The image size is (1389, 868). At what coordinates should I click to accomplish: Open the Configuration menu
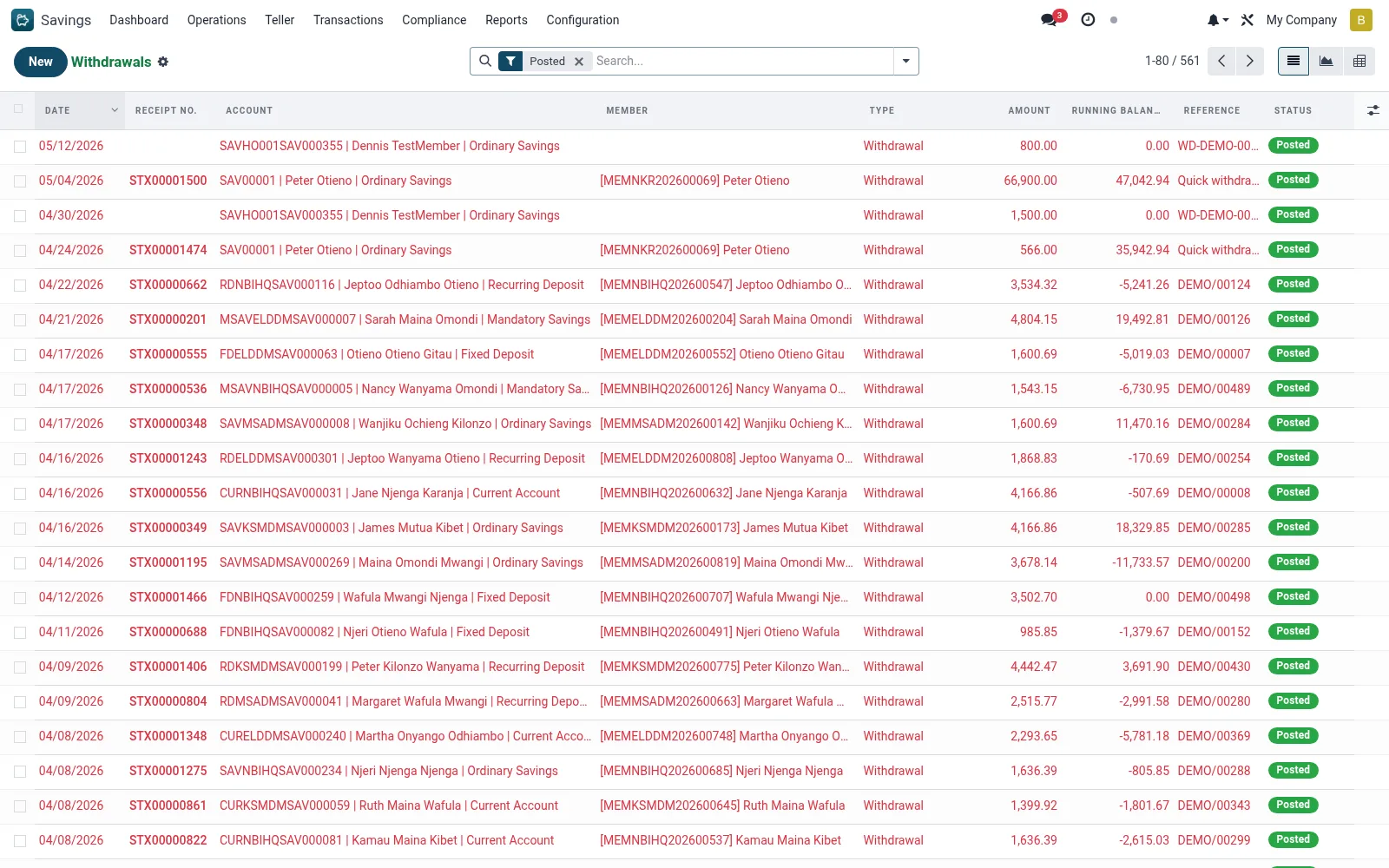coord(583,20)
